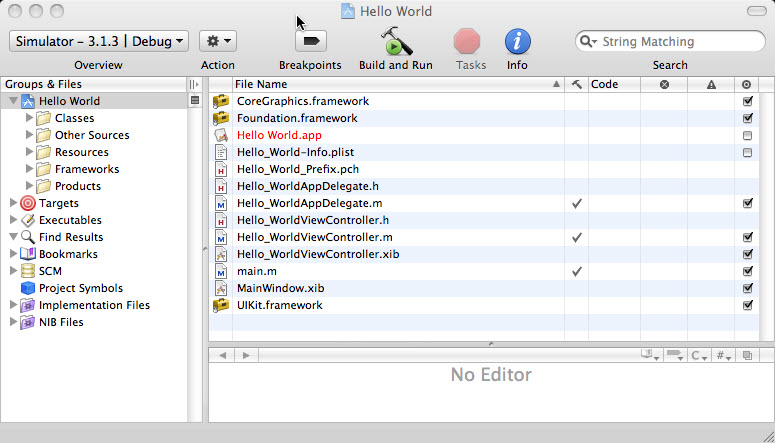Uncheck target box for Hello_WorldViewController.xib
Image resolution: width=775 pixels, height=443 pixels.
[747, 254]
